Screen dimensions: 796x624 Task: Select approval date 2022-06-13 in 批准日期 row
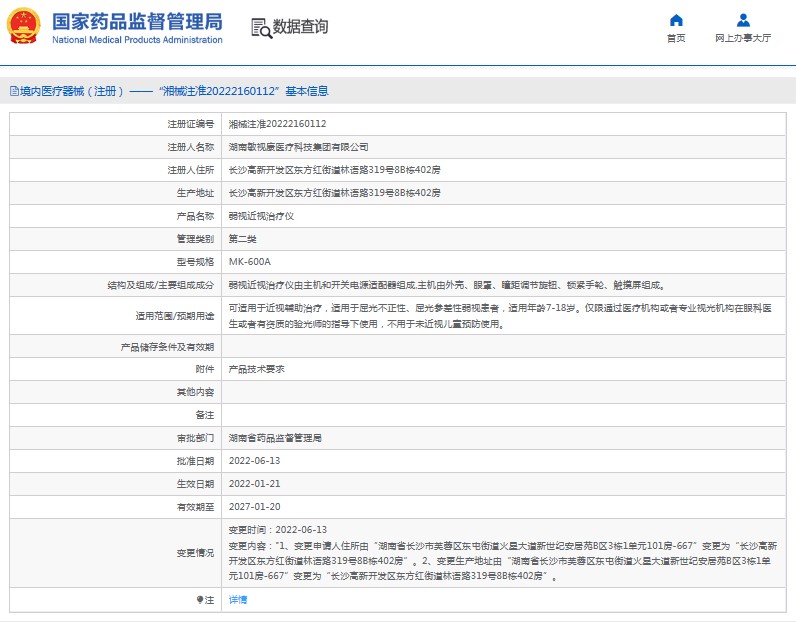click(254, 461)
